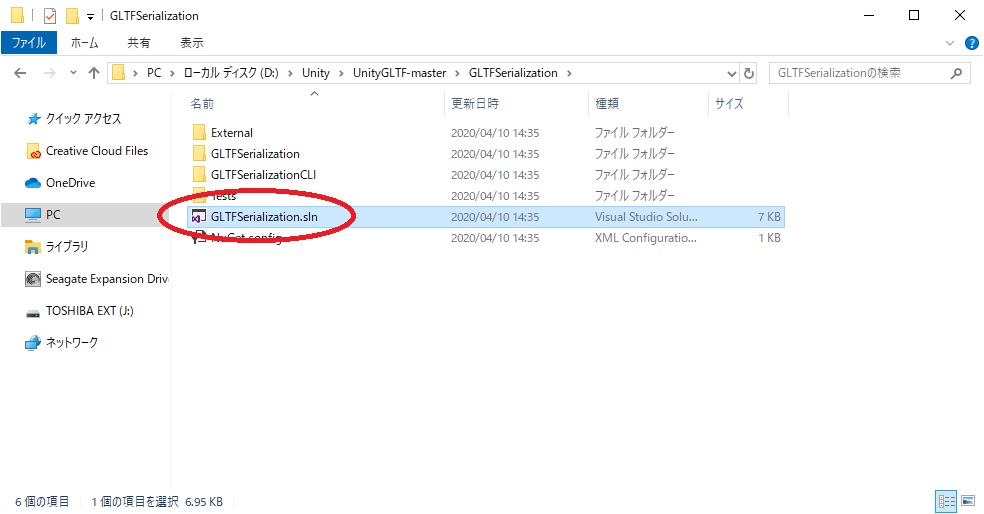Select the GLTFSerializationCLI folder icon
This screenshot has height=514, width=984.
(199, 174)
